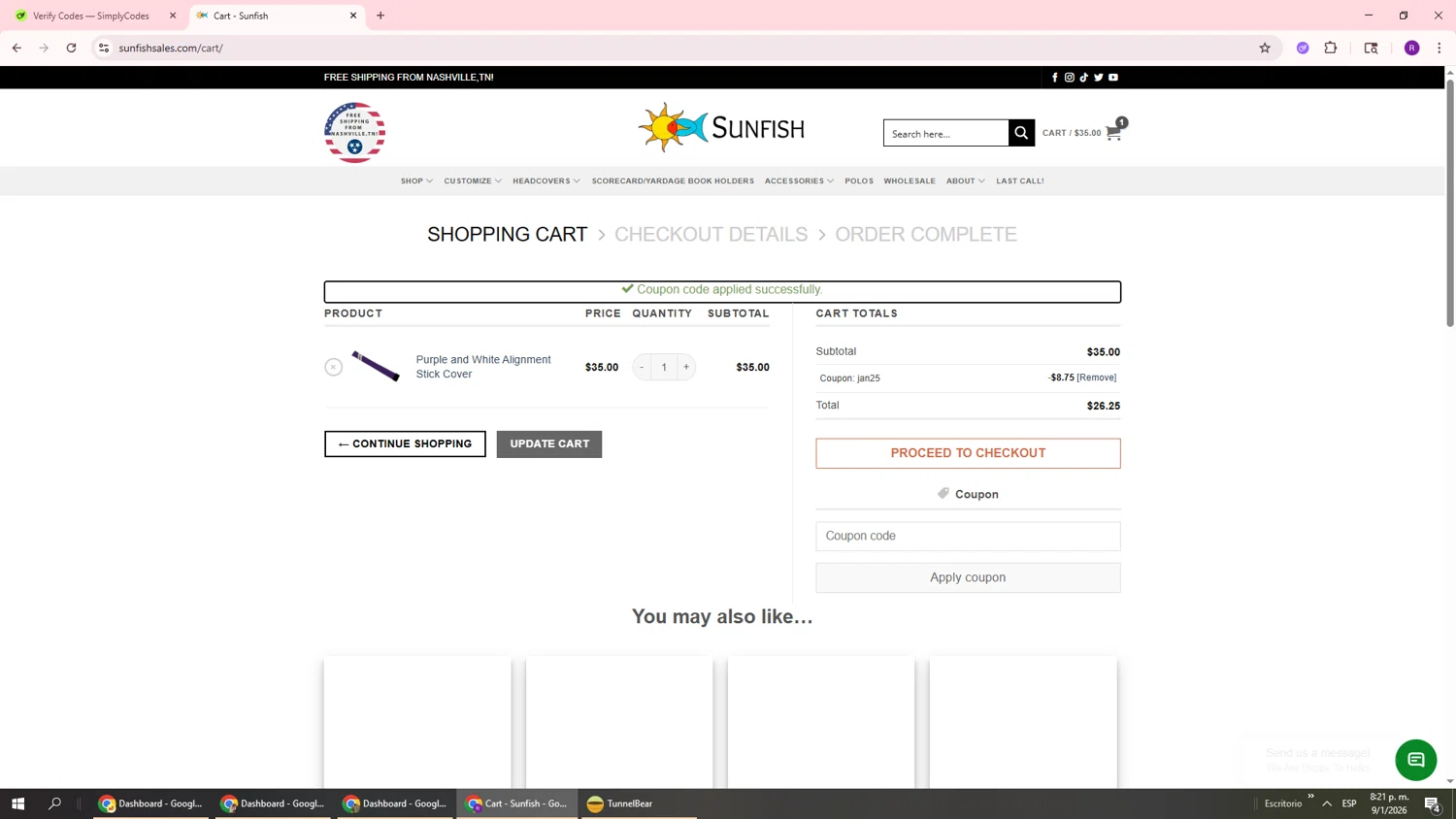Viewport: 1456px width, 819px height.
Task: Click the quantity field
Action: [664, 367]
